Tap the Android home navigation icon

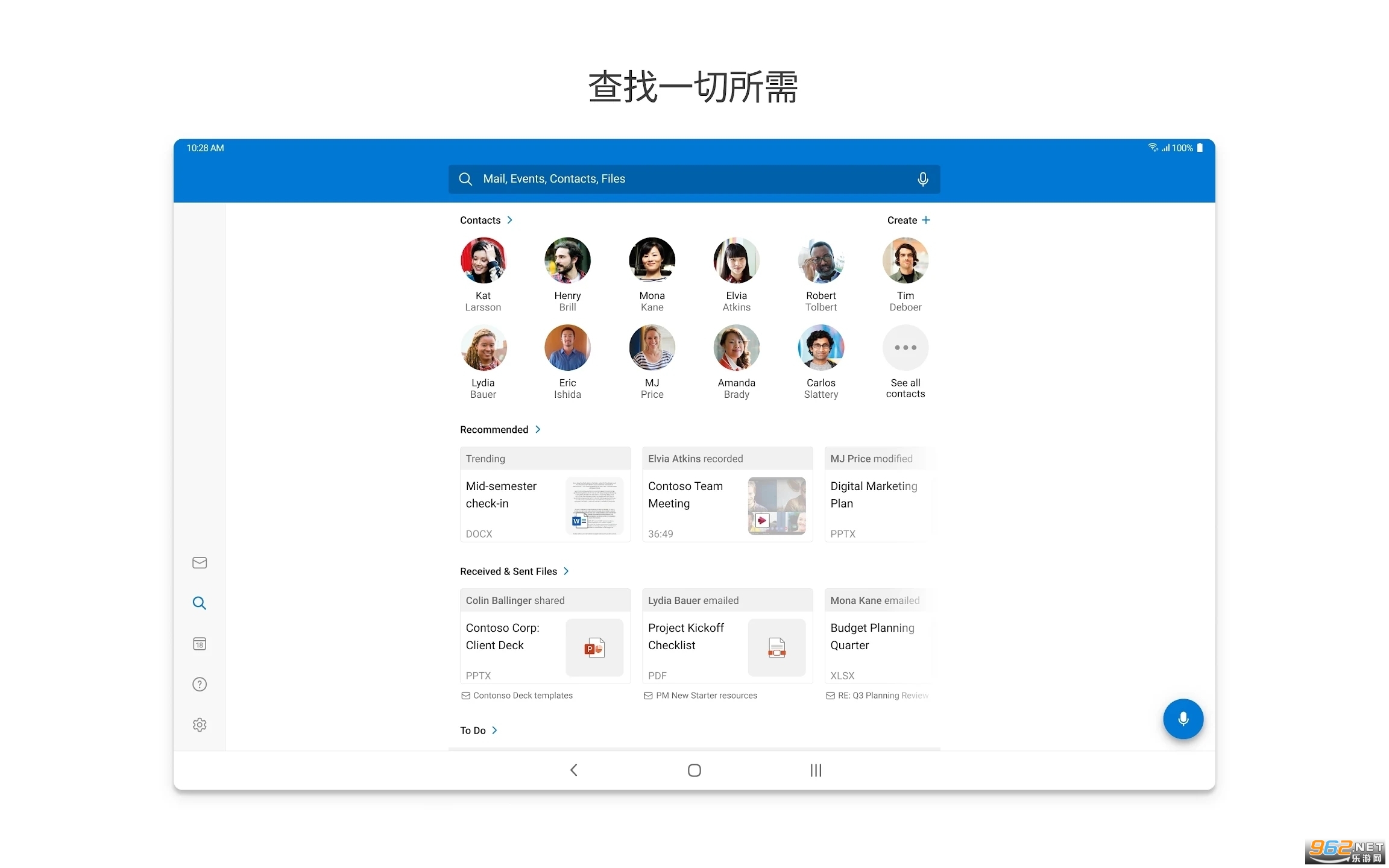click(694, 770)
